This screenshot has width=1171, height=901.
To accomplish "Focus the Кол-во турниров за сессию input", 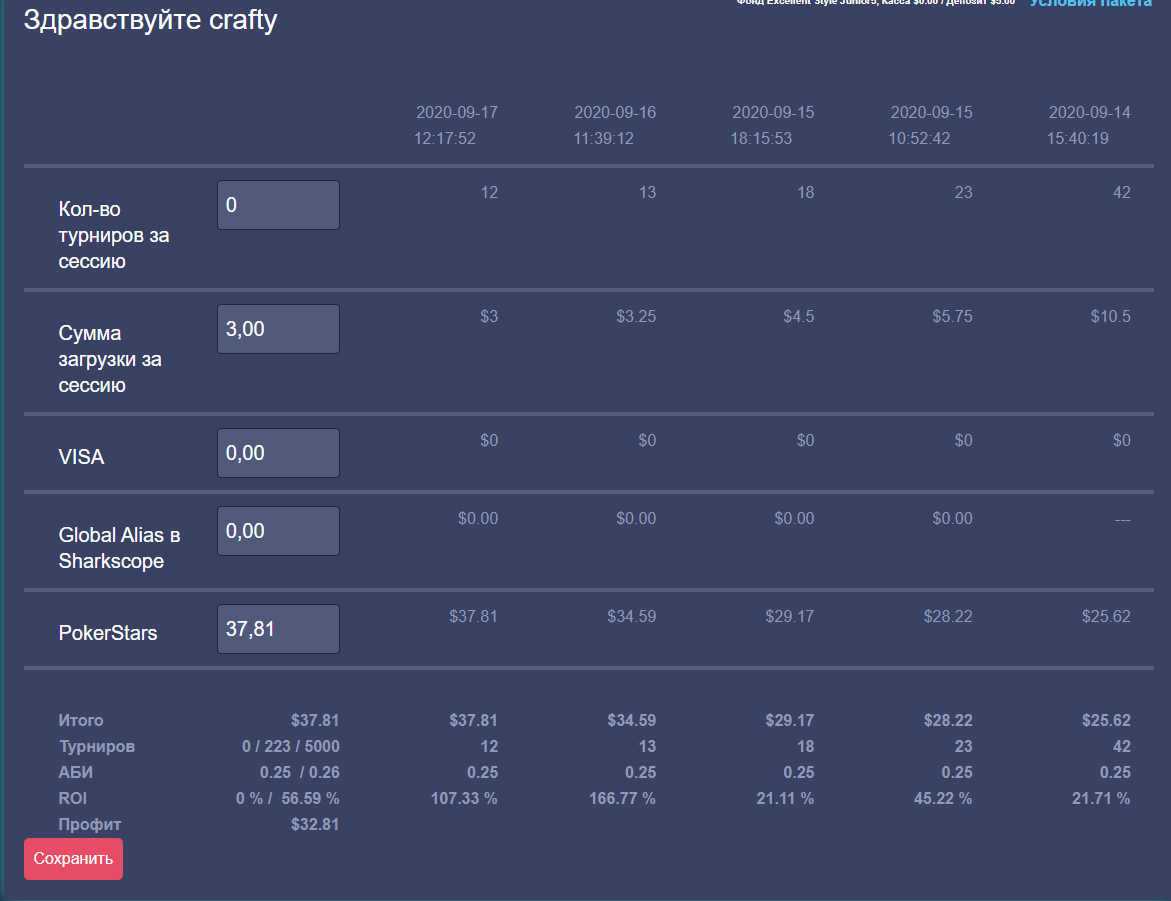I will coord(279,205).
